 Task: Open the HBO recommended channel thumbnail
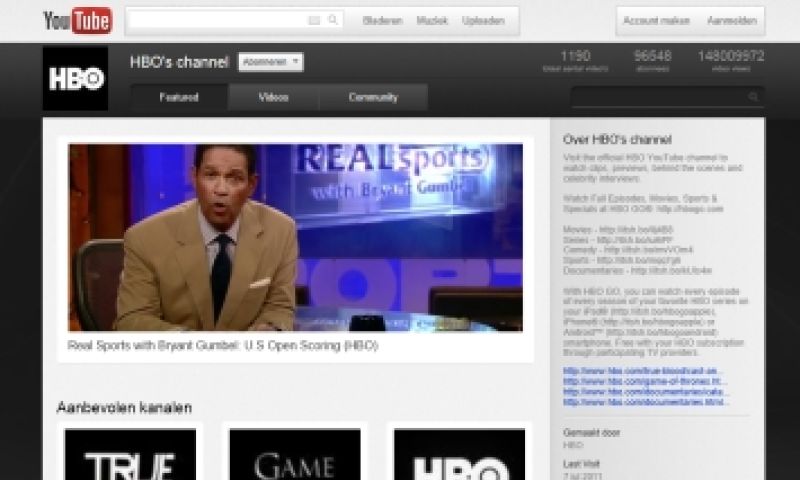[459, 454]
